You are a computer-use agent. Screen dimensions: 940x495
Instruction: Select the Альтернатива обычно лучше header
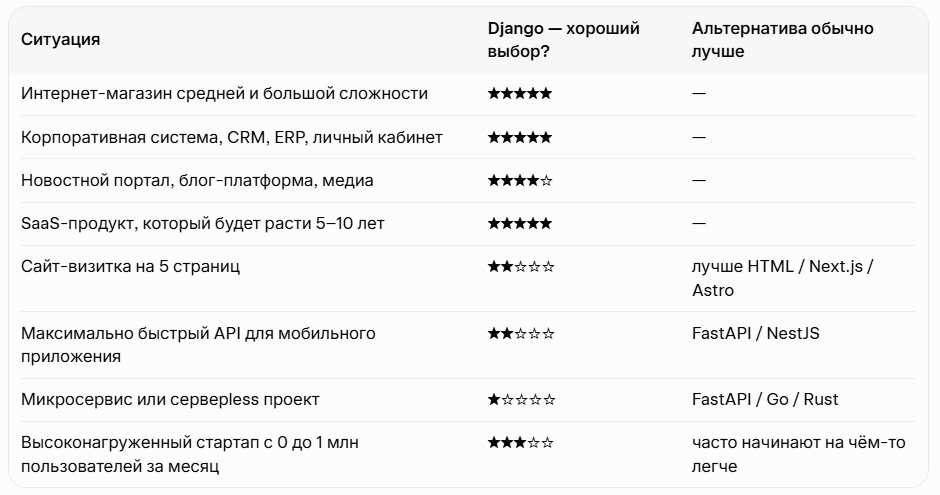click(x=782, y=40)
